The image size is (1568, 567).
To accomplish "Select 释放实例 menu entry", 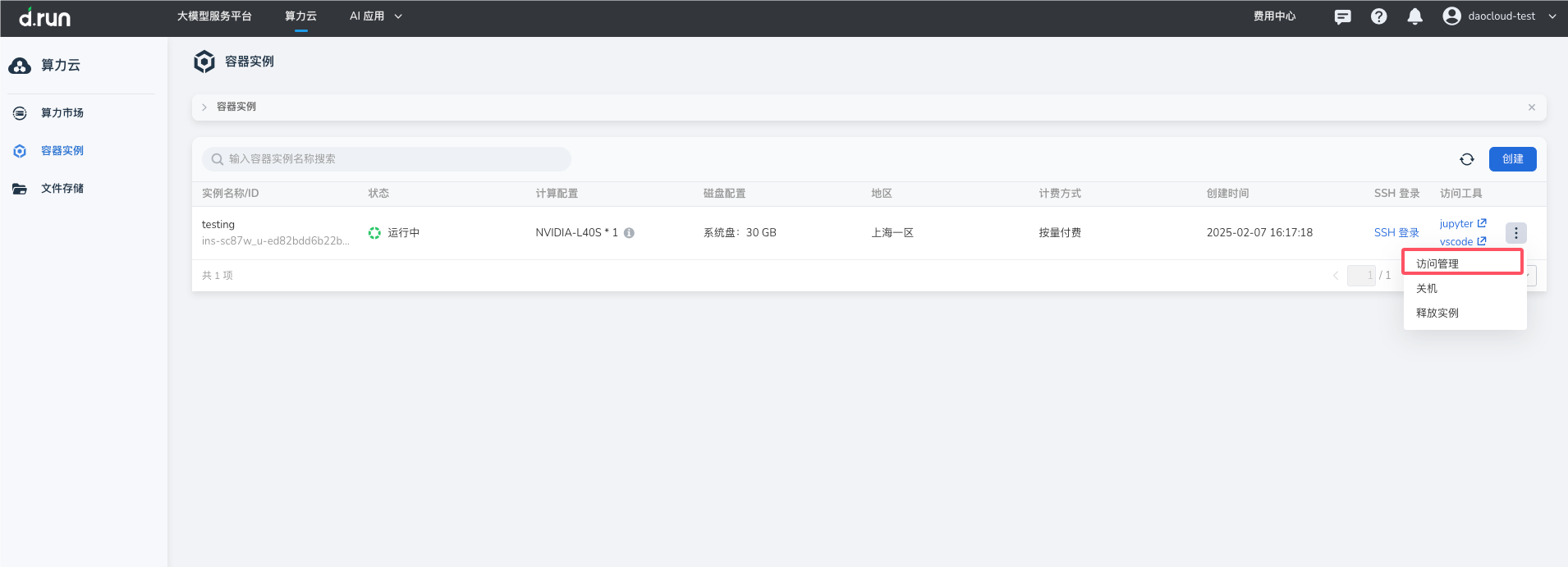I will click(1437, 313).
